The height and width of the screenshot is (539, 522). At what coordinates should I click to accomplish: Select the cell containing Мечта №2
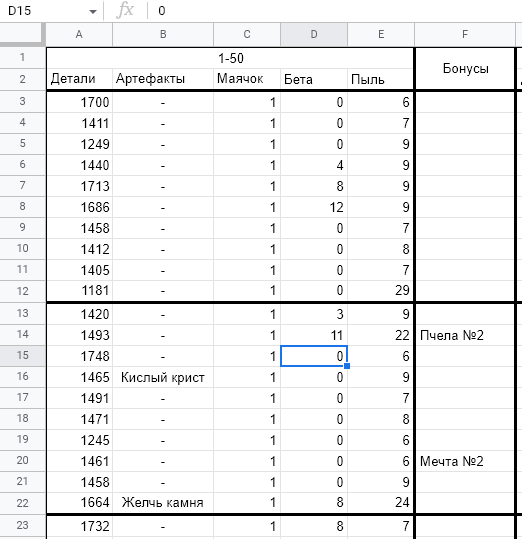pyautogui.click(x=465, y=461)
